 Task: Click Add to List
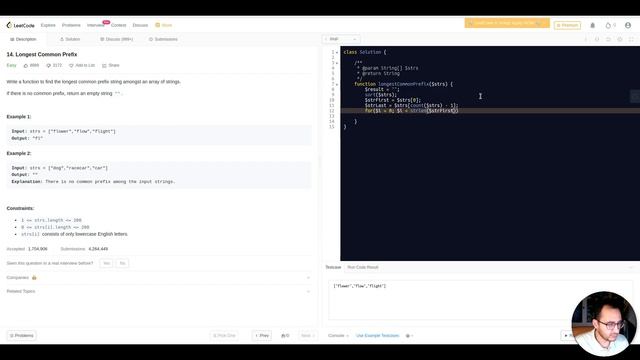[82, 65]
